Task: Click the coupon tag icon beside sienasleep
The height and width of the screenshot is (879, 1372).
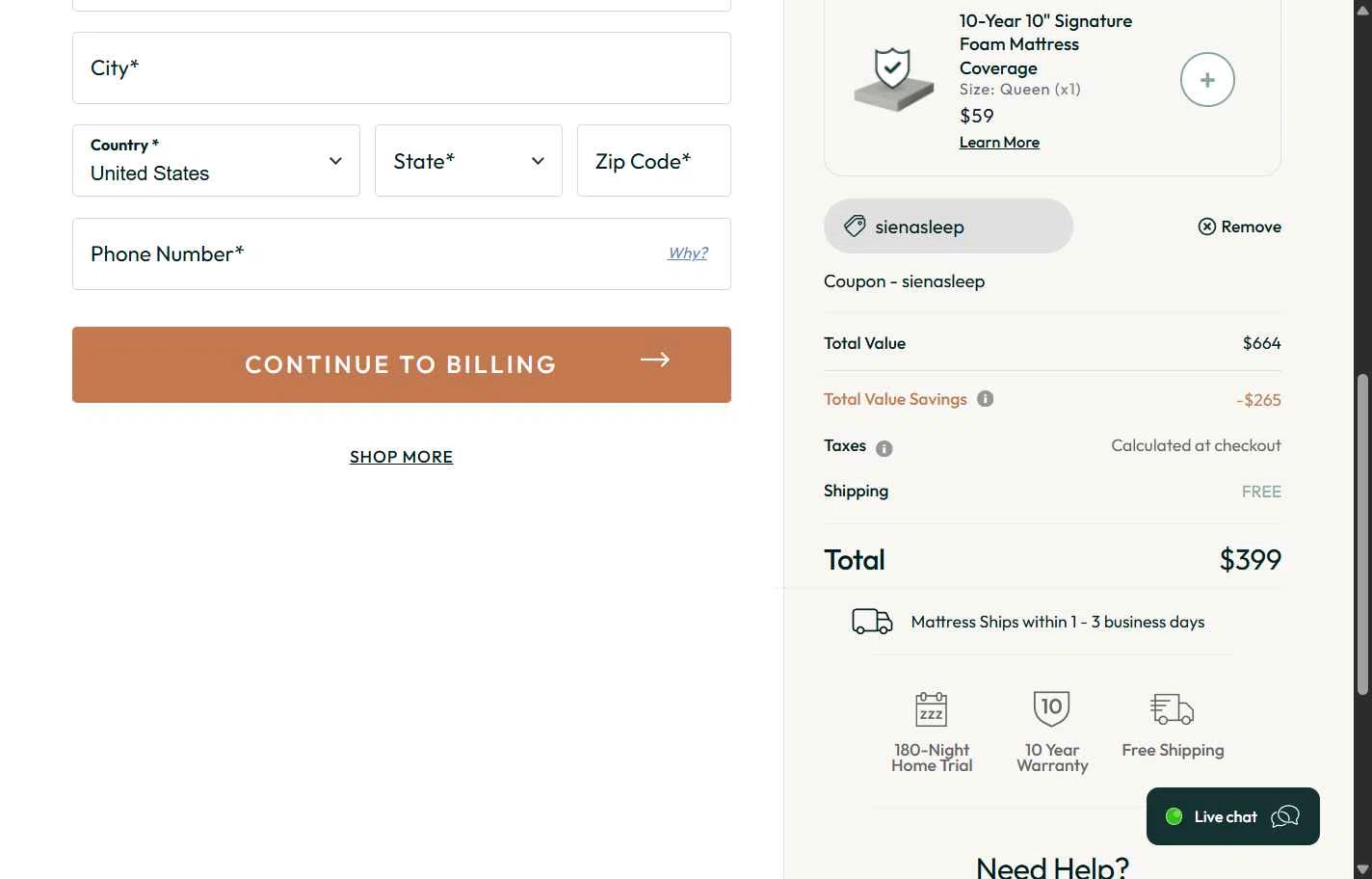Action: (855, 226)
